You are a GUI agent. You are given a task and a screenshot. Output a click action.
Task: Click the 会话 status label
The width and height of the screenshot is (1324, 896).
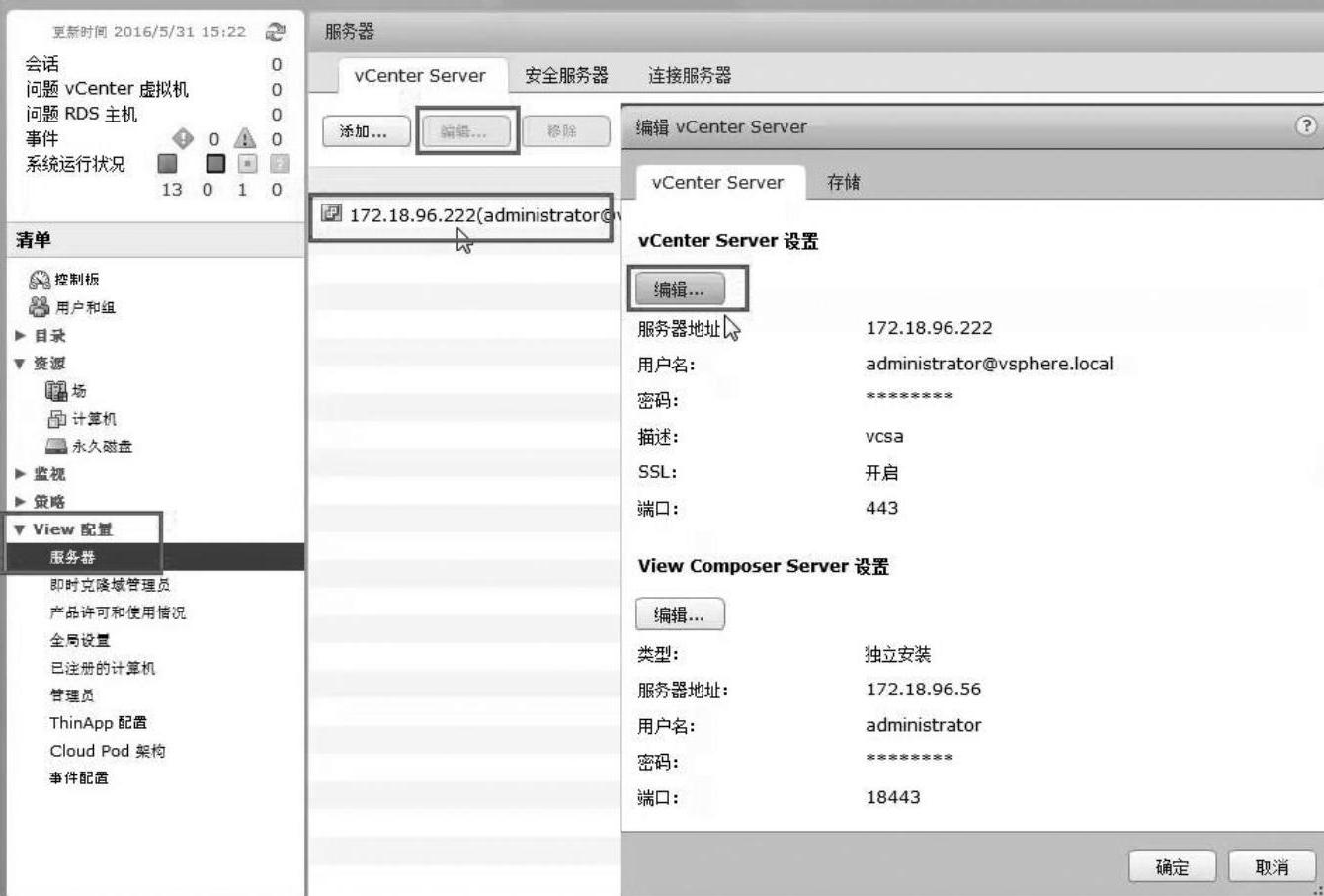[42, 64]
